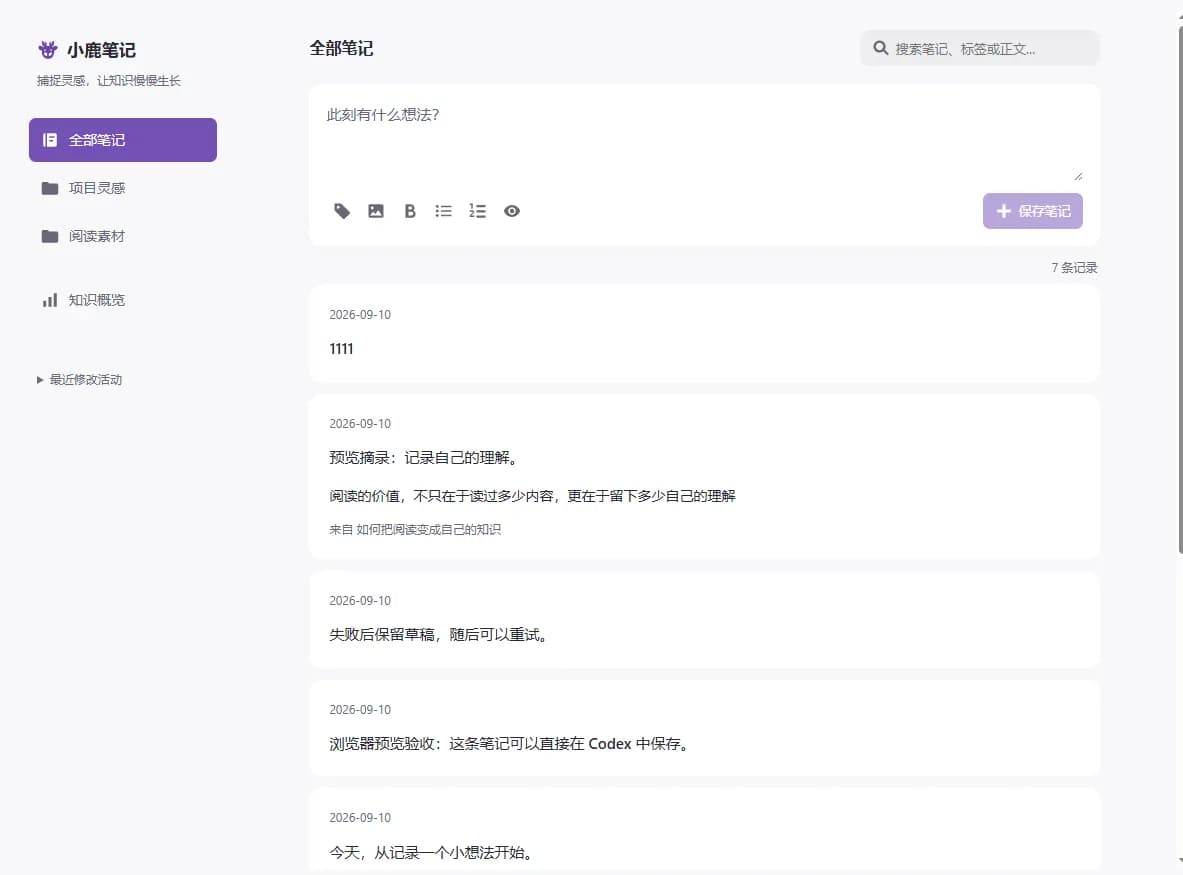
Task: Click the search magnifier icon
Action: (880, 48)
